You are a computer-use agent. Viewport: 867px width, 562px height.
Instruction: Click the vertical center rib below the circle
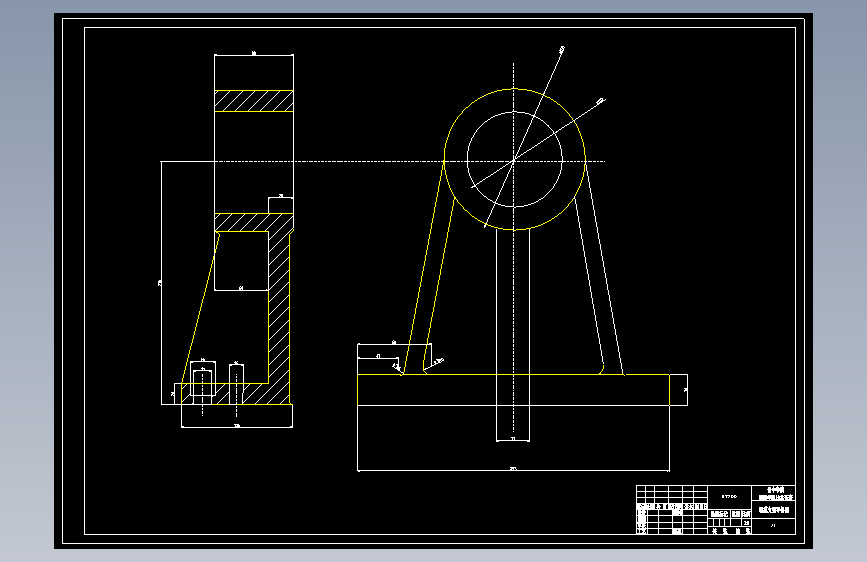click(x=513, y=335)
